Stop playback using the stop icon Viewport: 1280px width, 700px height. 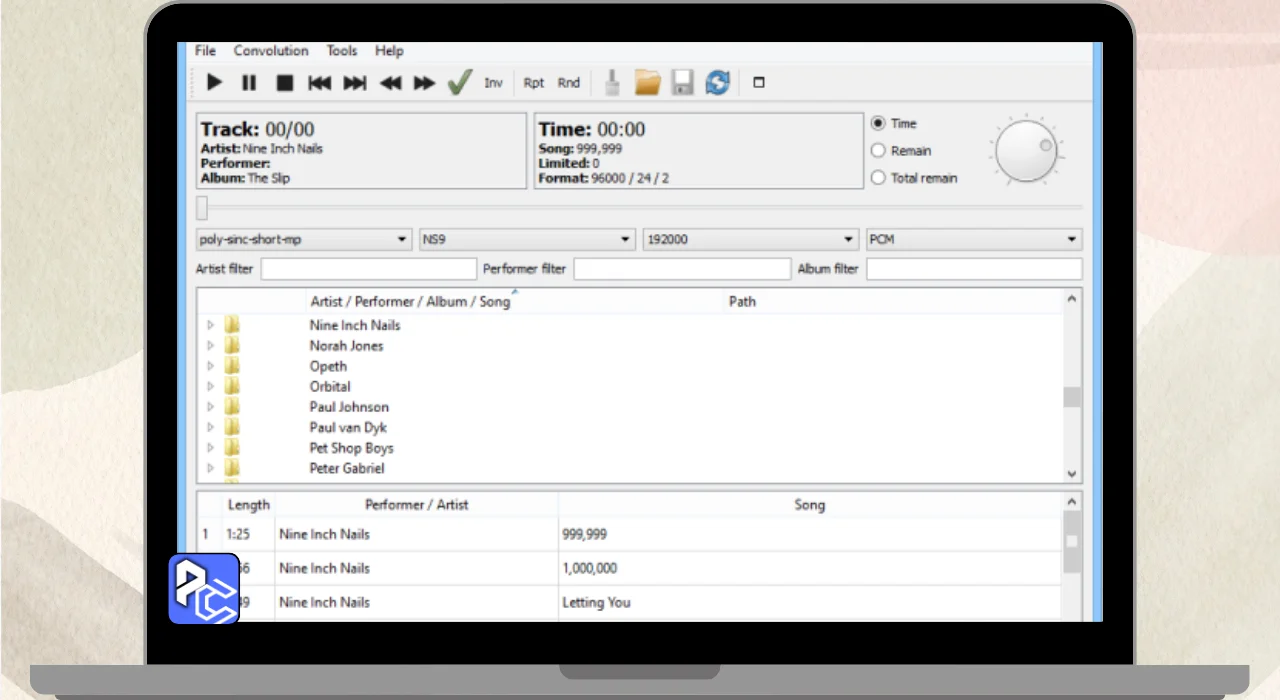pyautogui.click(x=285, y=83)
